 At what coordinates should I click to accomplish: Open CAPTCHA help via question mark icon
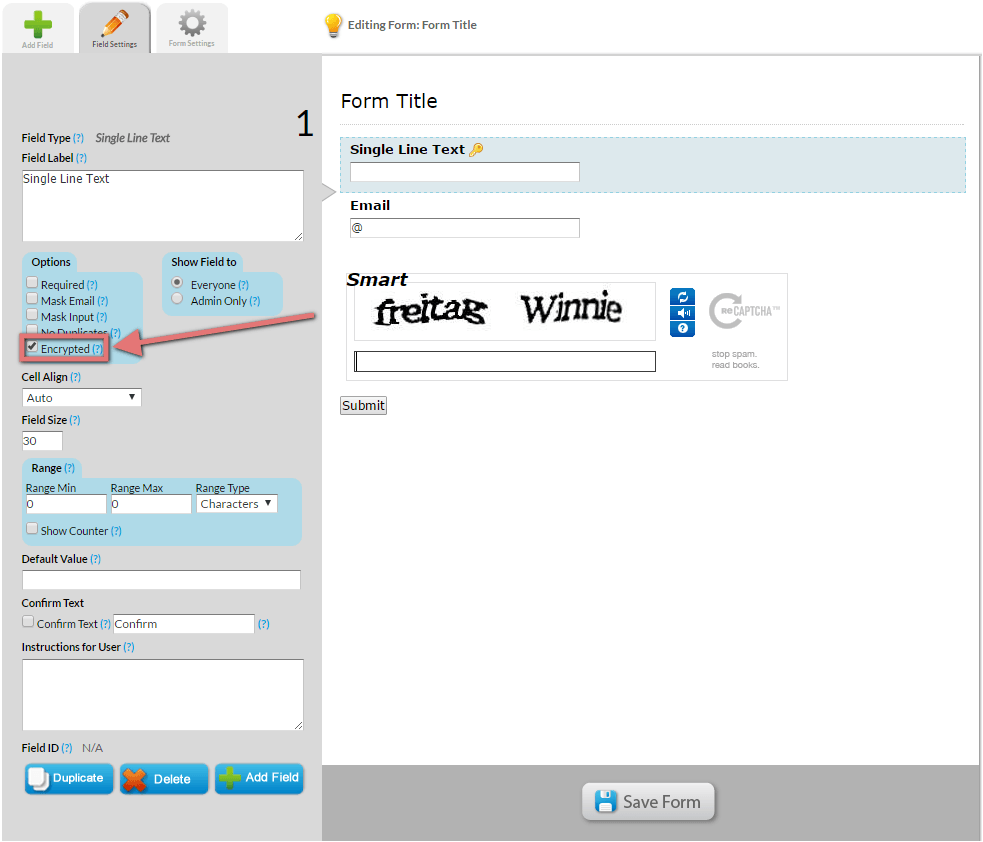pos(682,329)
